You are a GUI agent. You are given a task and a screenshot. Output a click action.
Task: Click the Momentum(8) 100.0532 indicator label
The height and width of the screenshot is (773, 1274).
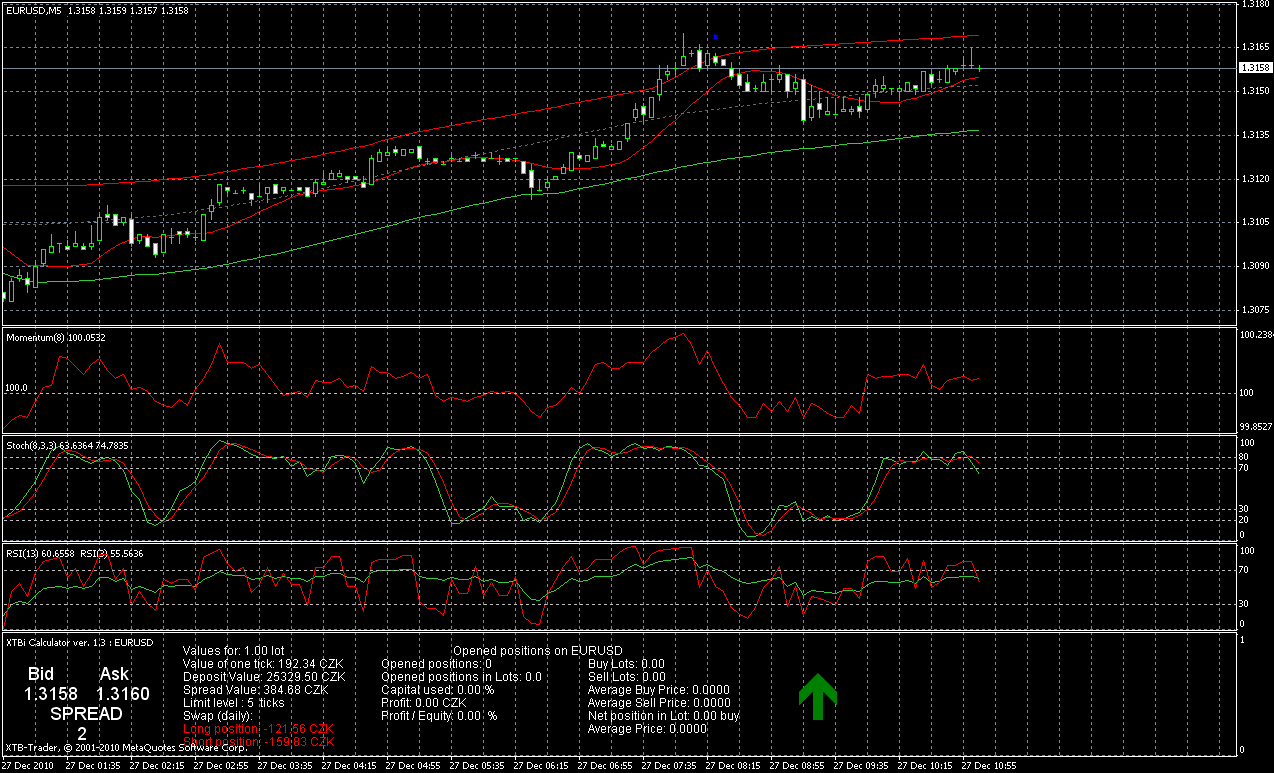pos(57,337)
